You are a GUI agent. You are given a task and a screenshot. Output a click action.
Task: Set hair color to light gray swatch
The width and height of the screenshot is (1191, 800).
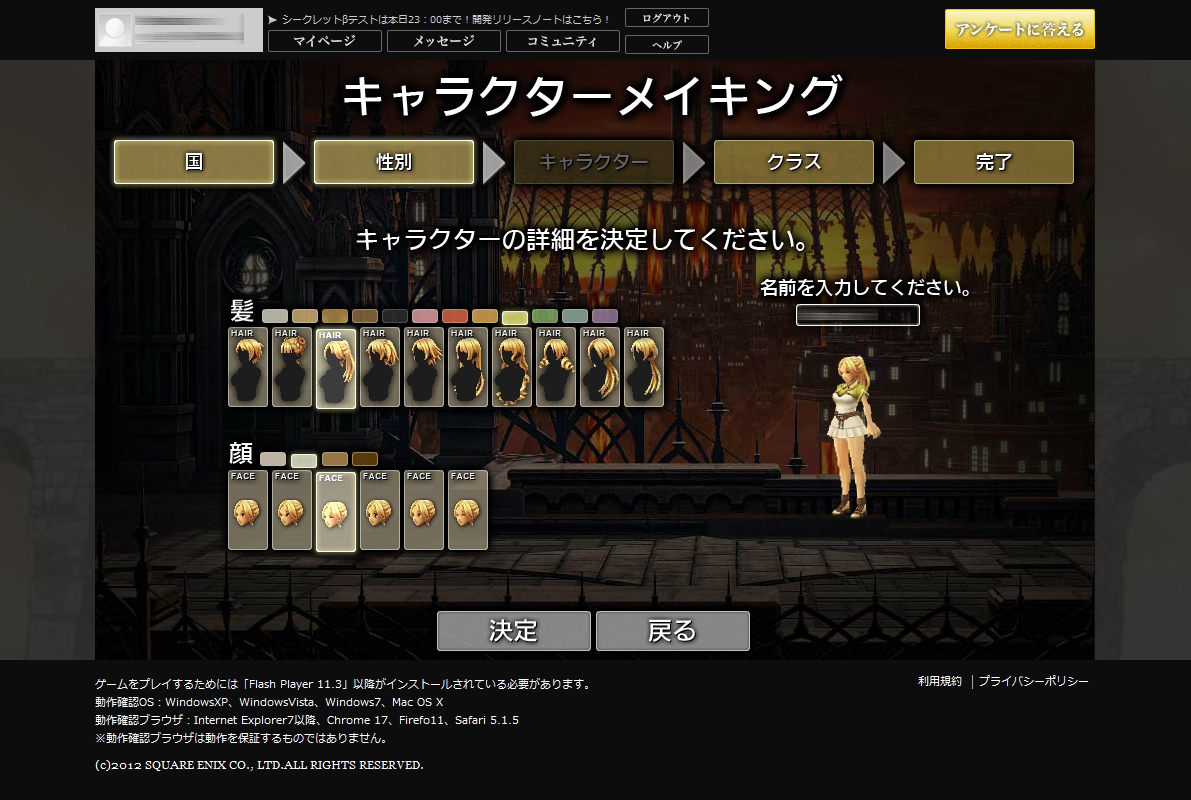point(275,315)
